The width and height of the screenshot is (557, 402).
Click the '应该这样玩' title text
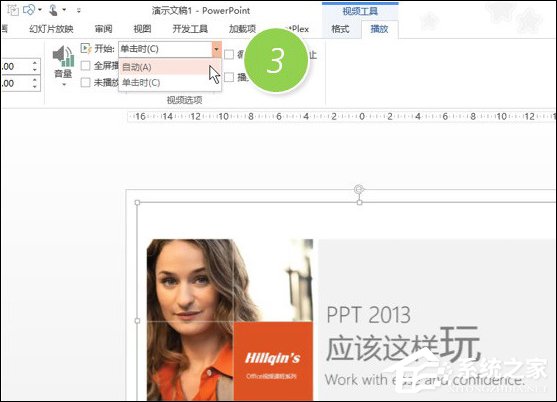click(403, 344)
